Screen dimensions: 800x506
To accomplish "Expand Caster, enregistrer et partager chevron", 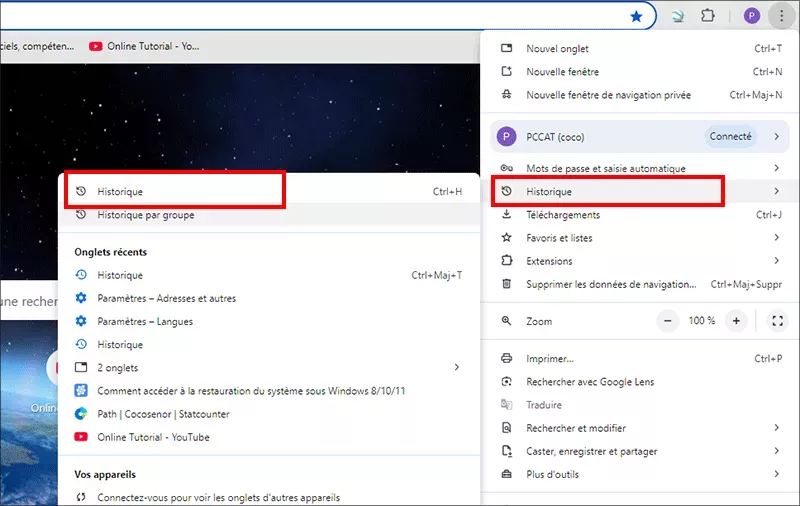I will pyautogui.click(x=776, y=451).
